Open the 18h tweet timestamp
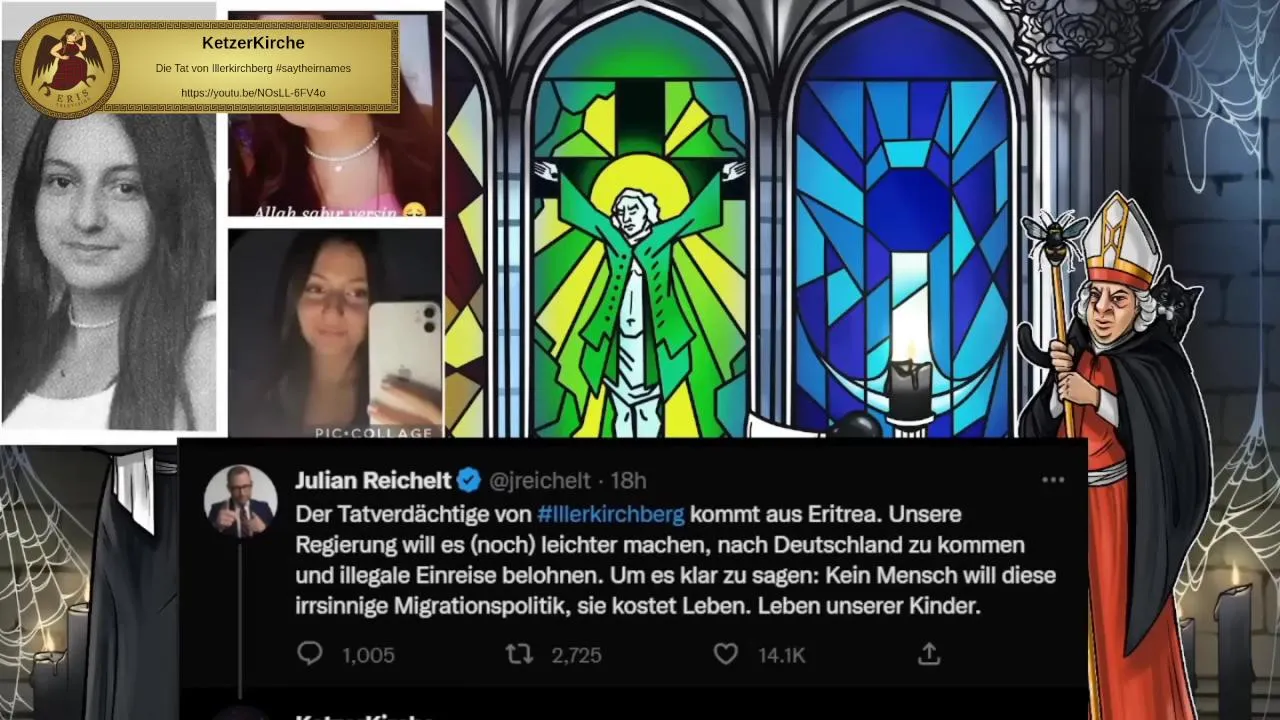1280x720 pixels. coord(628,481)
